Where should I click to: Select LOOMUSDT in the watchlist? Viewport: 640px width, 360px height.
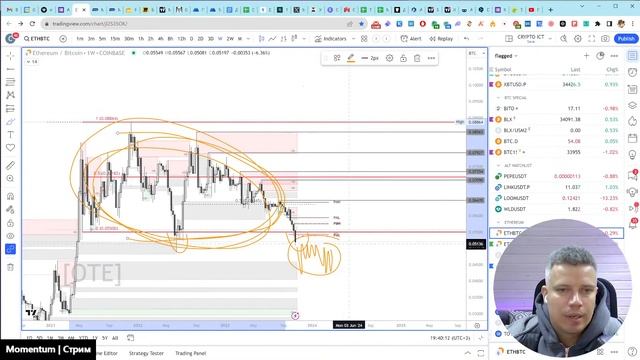pyautogui.click(x=556, y=198)
